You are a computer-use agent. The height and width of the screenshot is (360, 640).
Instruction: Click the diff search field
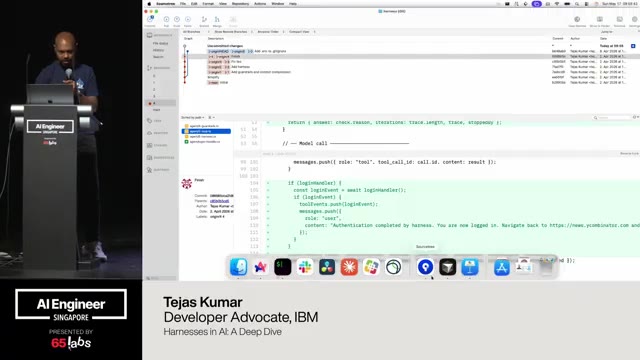612,118
